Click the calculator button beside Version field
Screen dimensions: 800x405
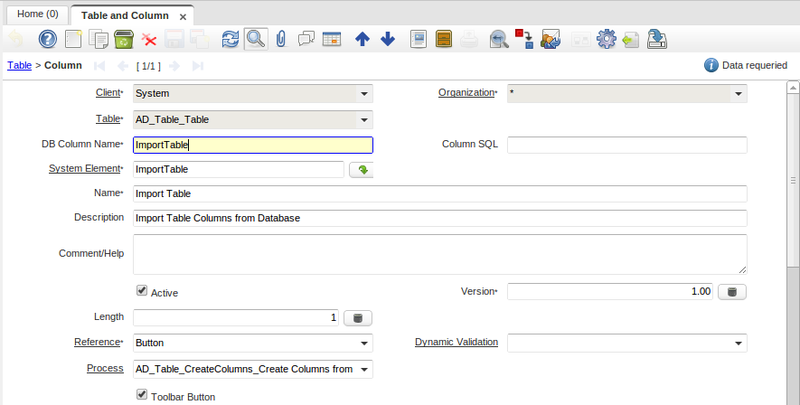[x=733, y=291]
